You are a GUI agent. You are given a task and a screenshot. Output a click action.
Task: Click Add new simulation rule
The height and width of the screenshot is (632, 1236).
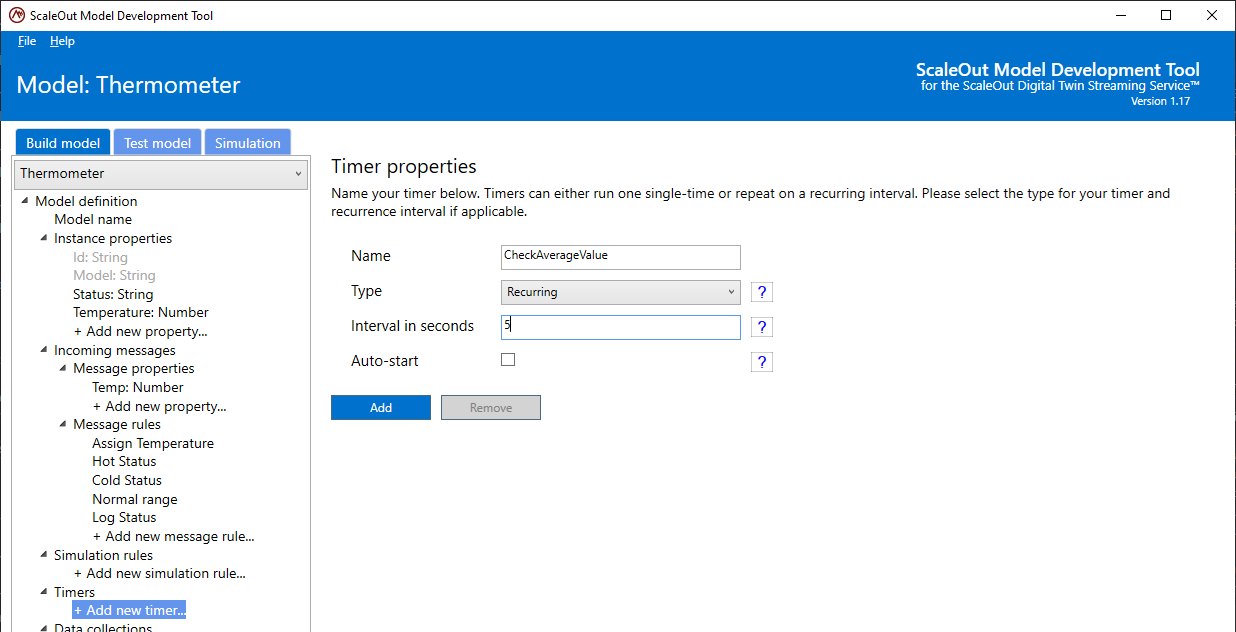160,573
